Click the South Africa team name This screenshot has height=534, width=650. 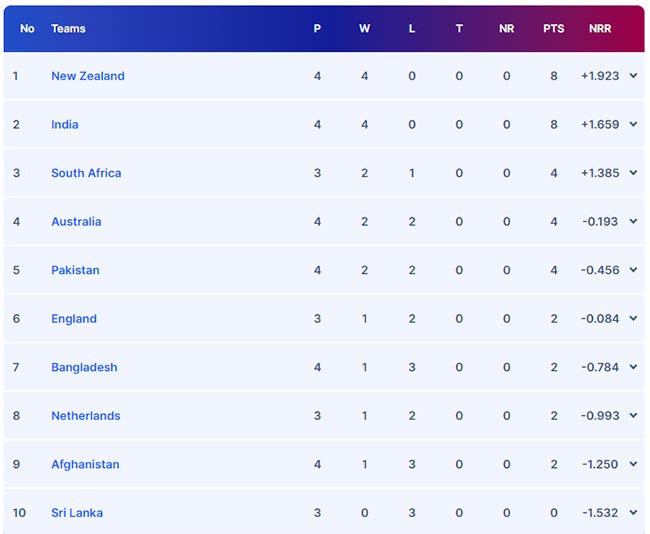(x=86, y=173)
